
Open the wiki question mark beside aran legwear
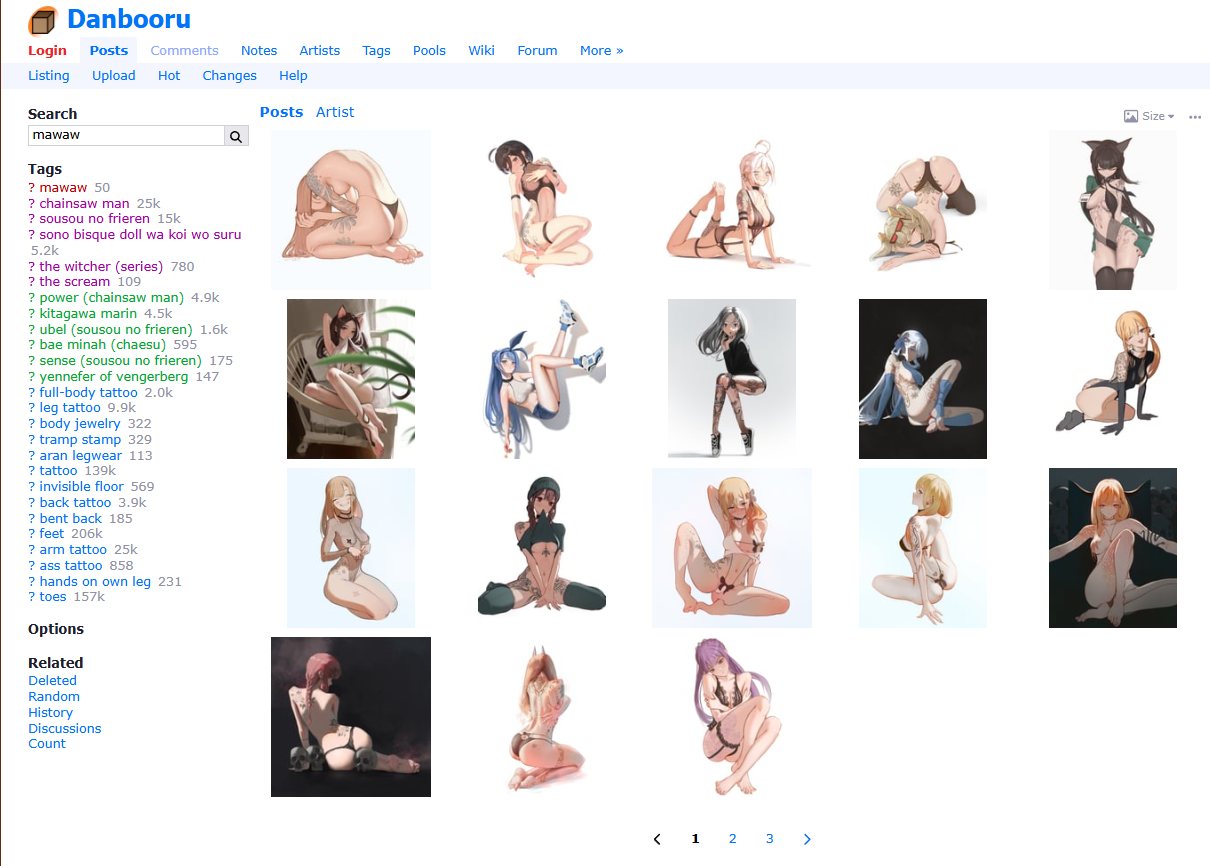tap(31, 456)
